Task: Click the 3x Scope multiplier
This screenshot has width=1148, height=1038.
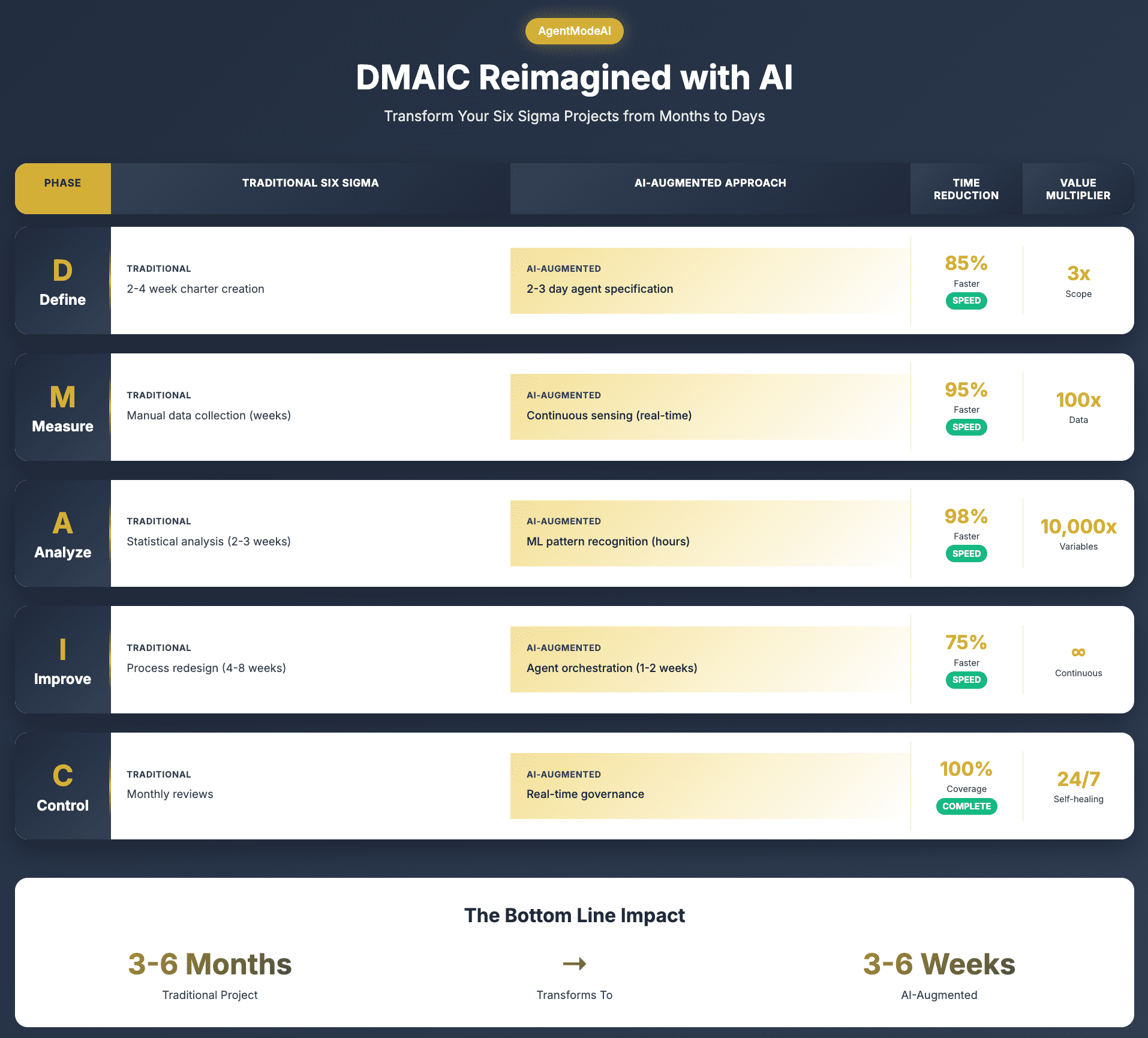Action: (1078, 273)
